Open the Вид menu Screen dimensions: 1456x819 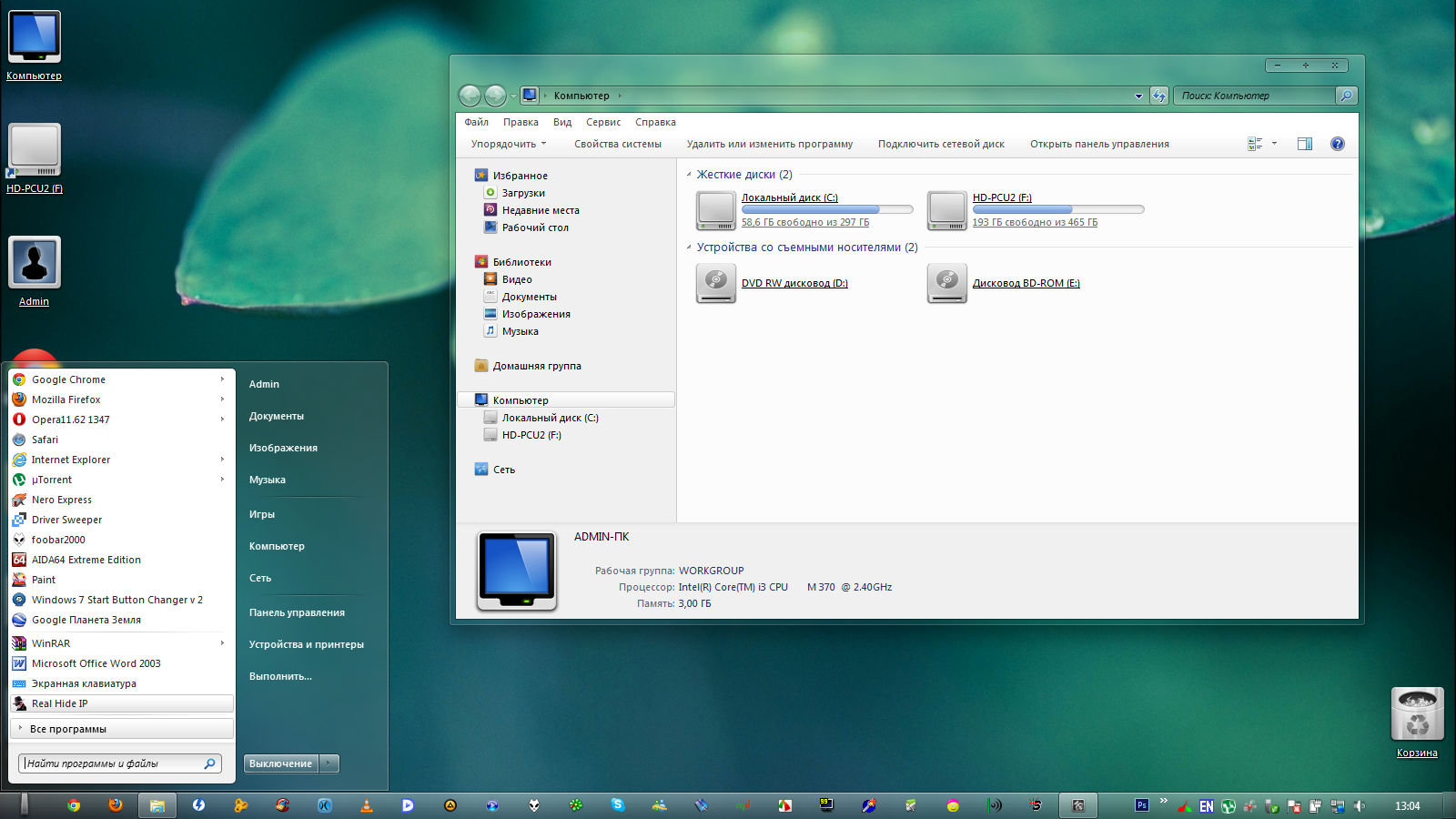point(561,122)
